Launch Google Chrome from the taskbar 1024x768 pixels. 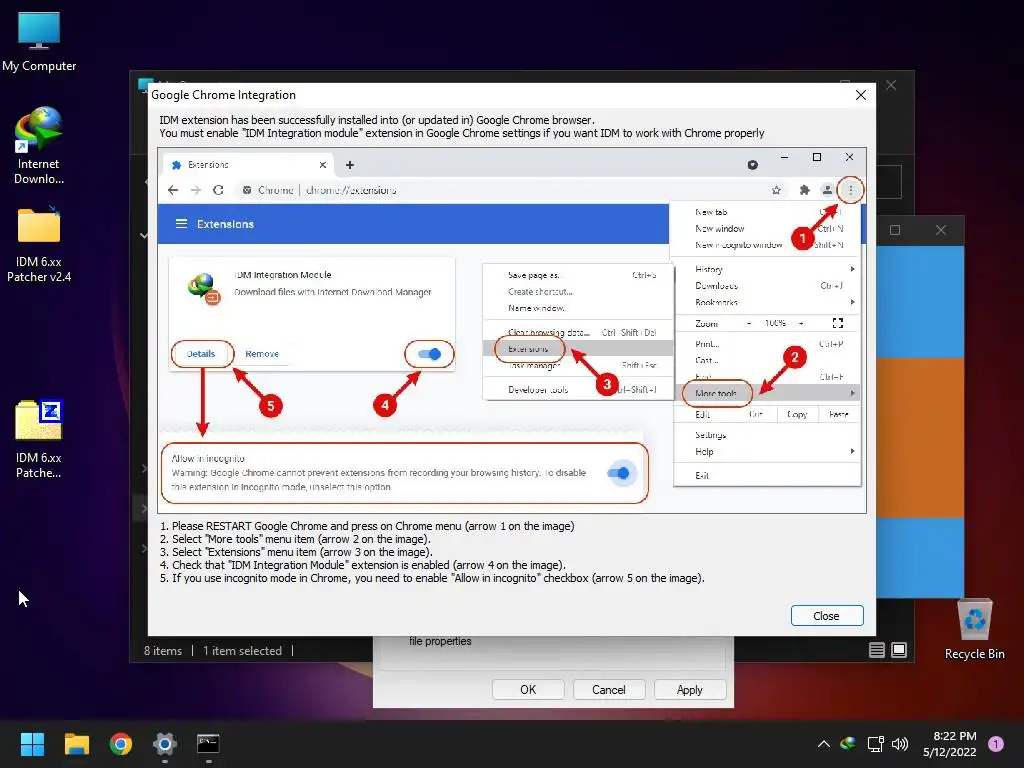pyautogui.click(x=121, y=744)
